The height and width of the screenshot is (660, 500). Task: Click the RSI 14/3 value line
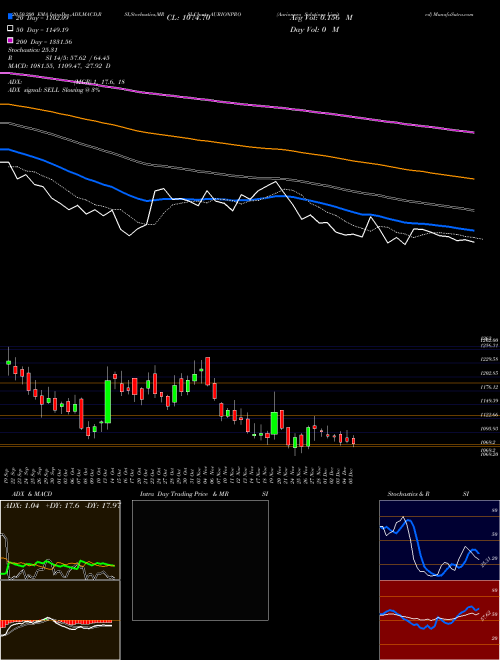[x=59, y=58]
